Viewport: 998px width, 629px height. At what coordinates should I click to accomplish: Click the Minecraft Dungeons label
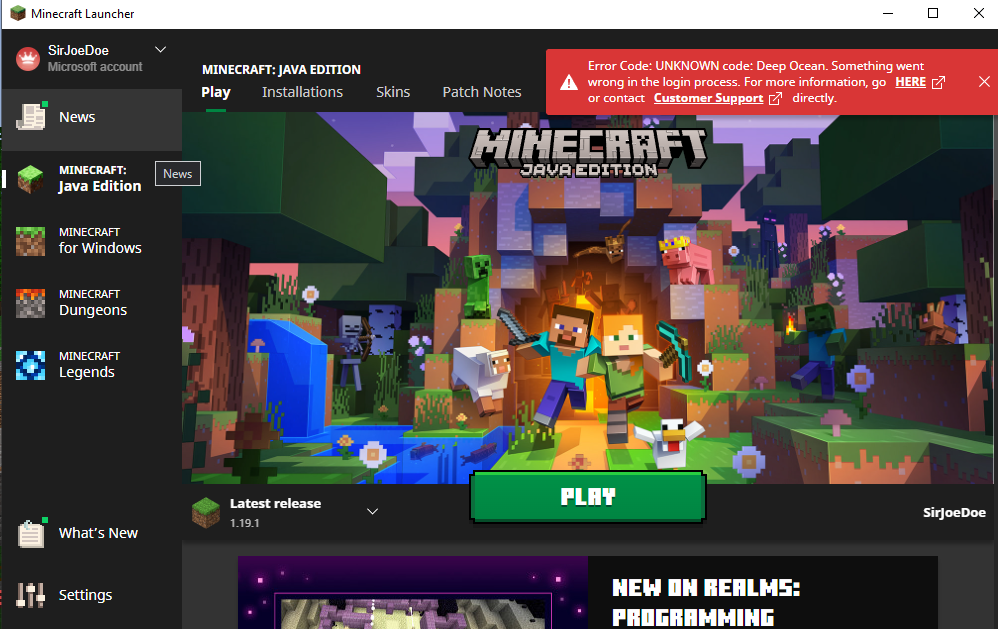point(93,303)
